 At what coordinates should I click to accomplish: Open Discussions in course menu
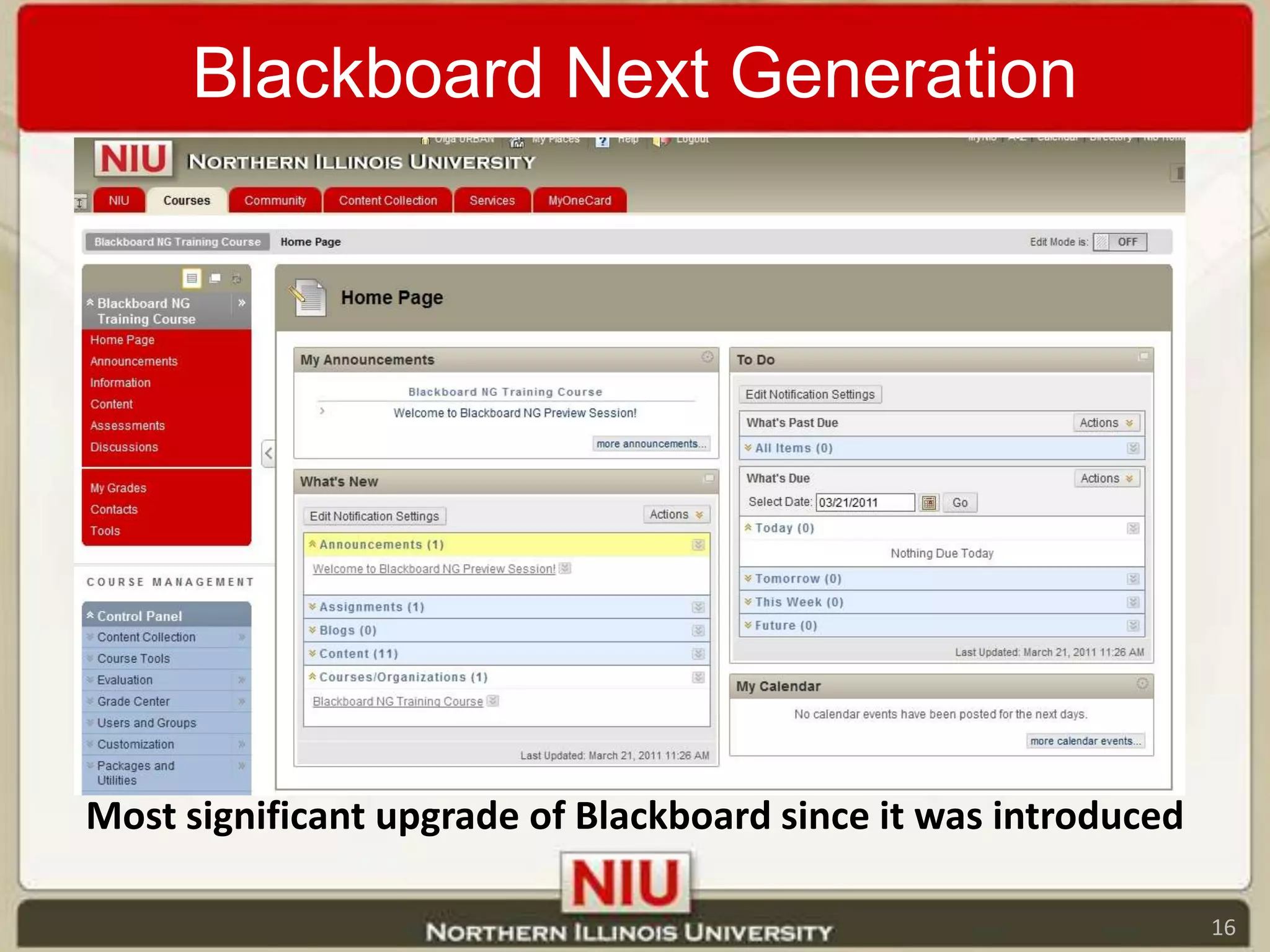click(x=124, y=447)
